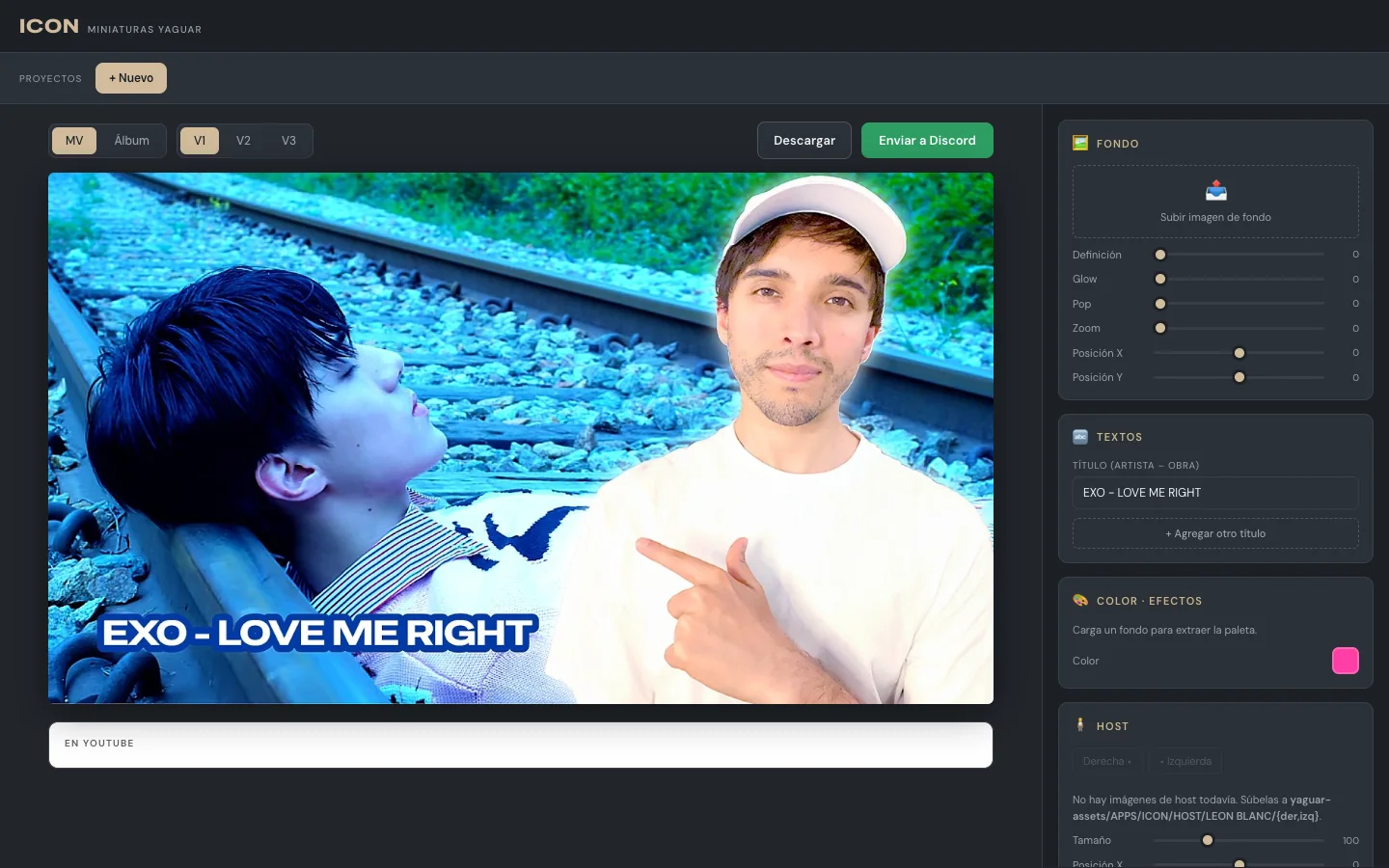
Task: Select version V2 layout
Action: (243, 141)
